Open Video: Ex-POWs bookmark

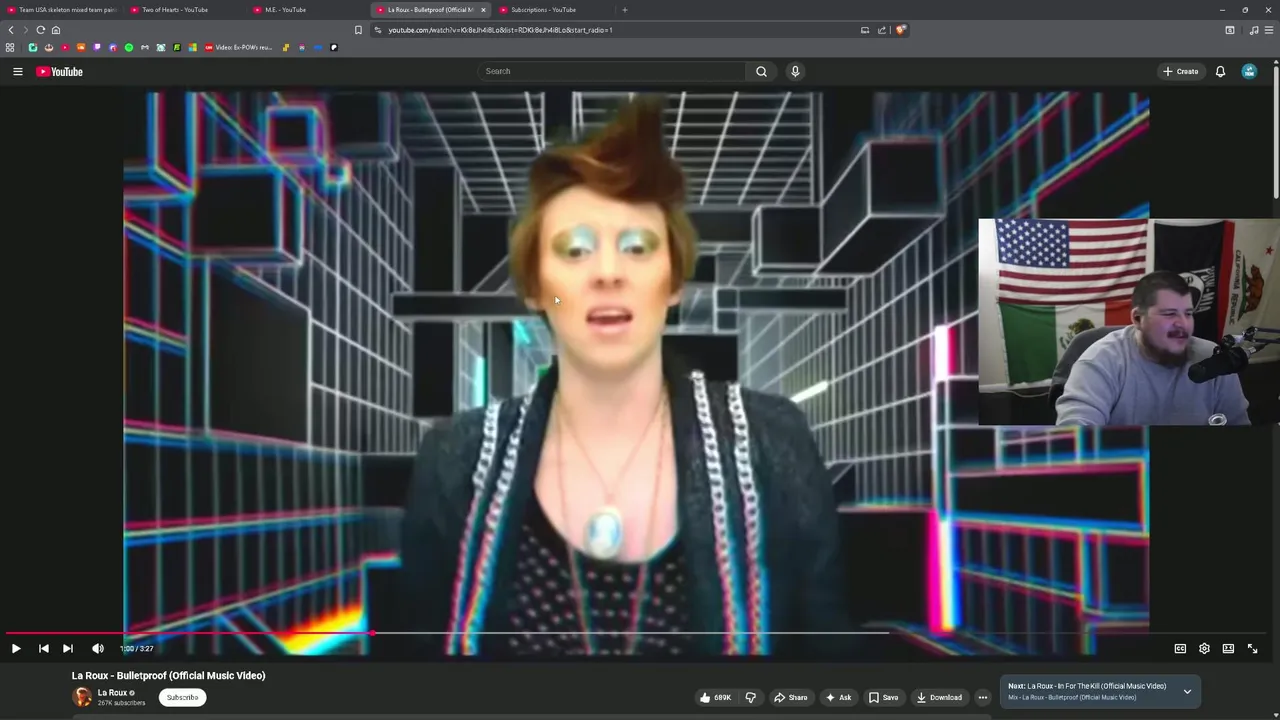[x=238, y=47]
